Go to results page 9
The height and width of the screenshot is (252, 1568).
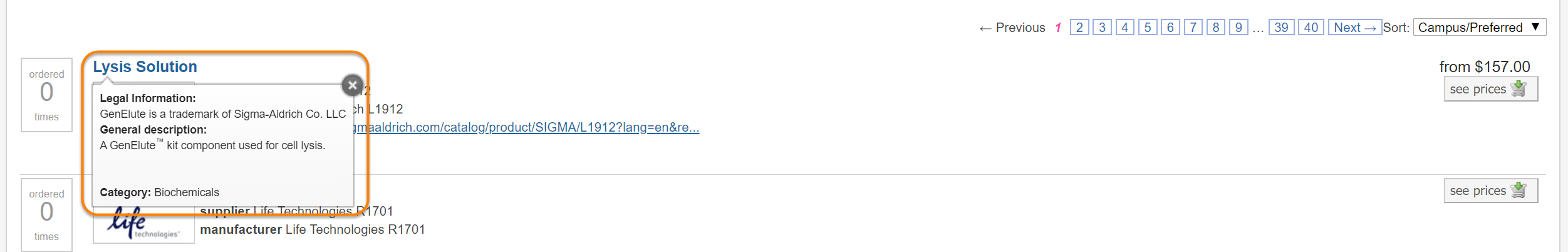point(1238,28)
